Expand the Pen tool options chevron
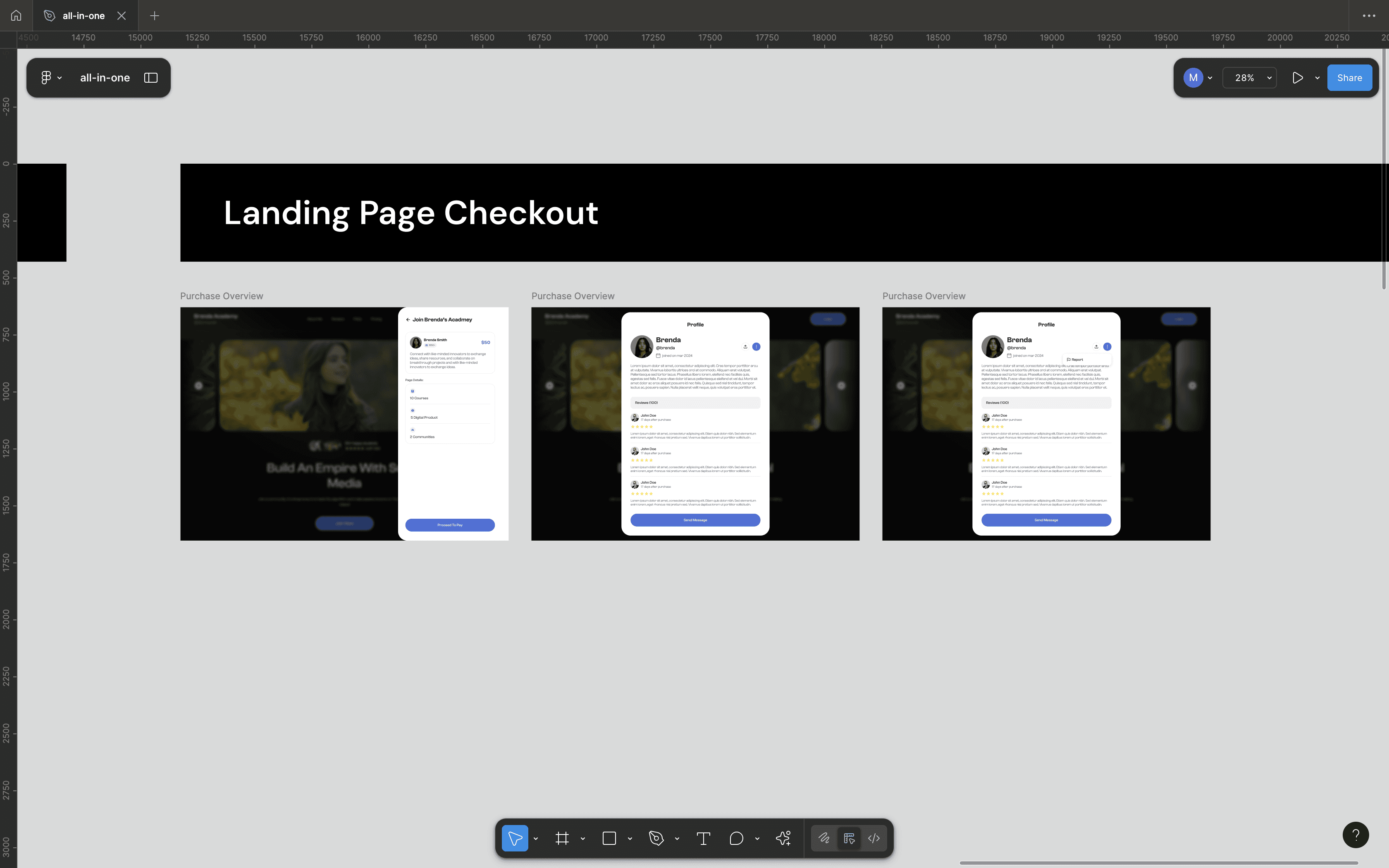The height and width of the screenshot is (868, 1389). pos(677,839)
